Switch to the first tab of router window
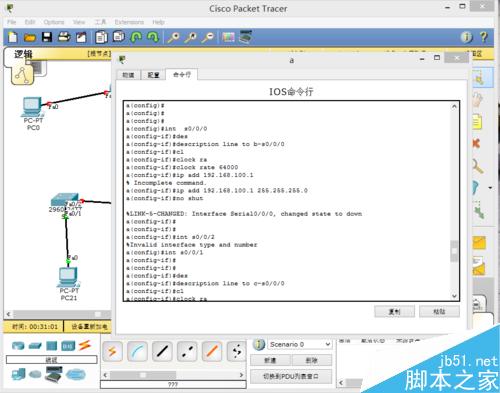500x393 pixels. click(128, 75)
